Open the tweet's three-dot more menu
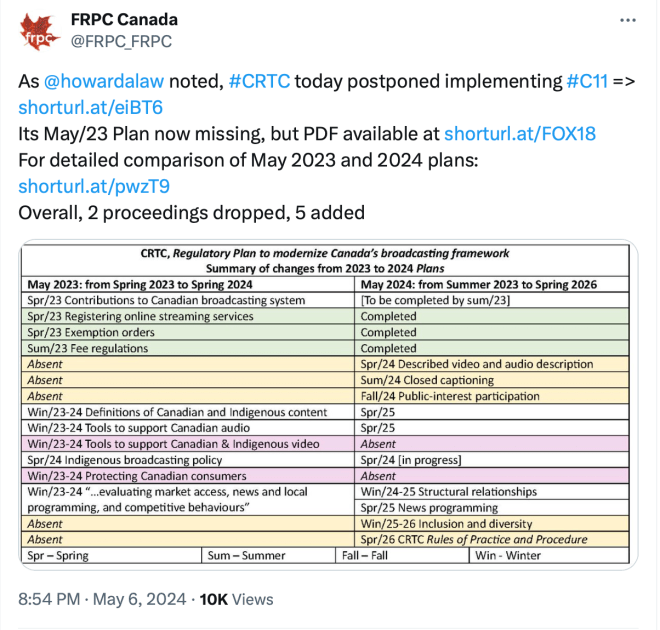Screen dimensions: 660x630 click(x=626, y=21)
